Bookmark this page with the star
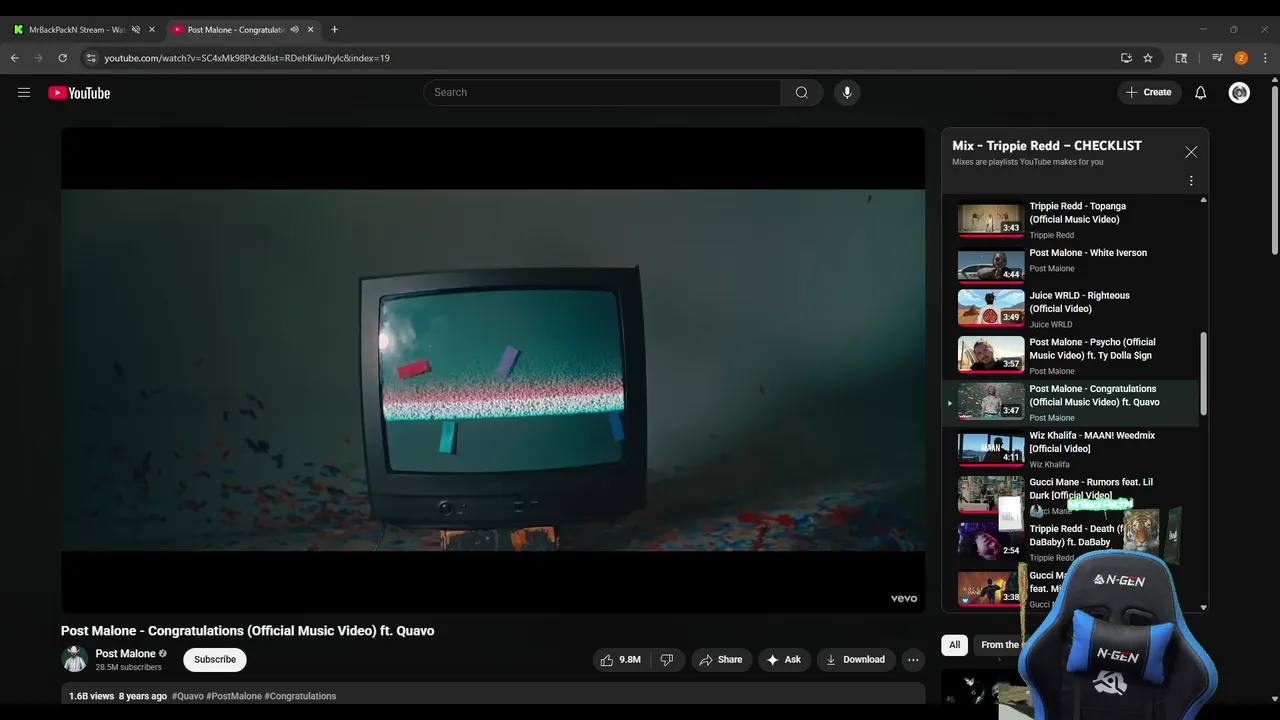1280x720 pixels. point(1148,58)
